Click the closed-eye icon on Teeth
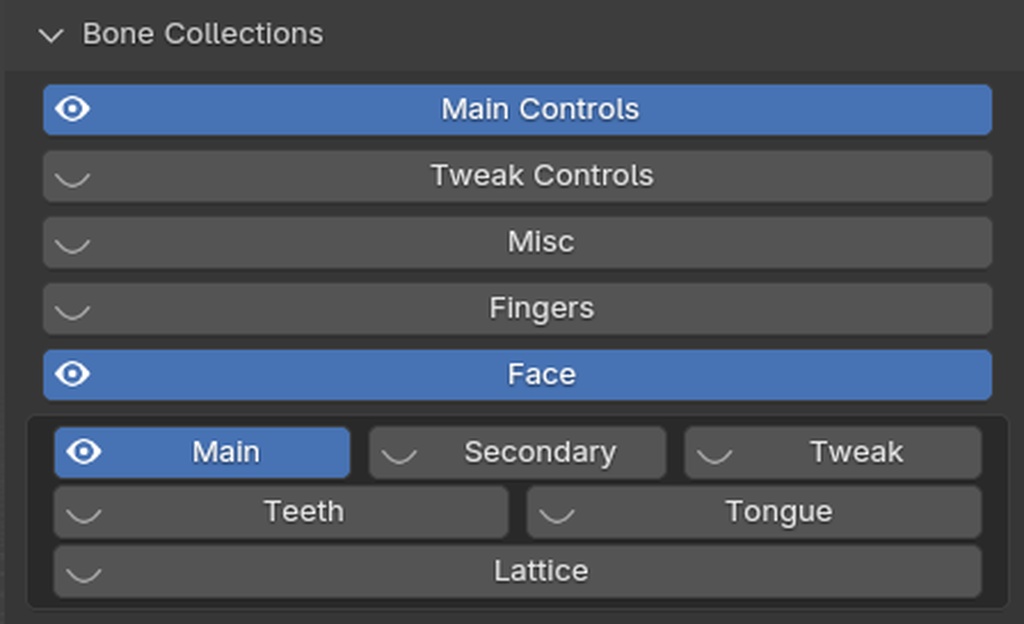Image resolution: width=1024 pixels, height=624 pixels. (84, 514)
